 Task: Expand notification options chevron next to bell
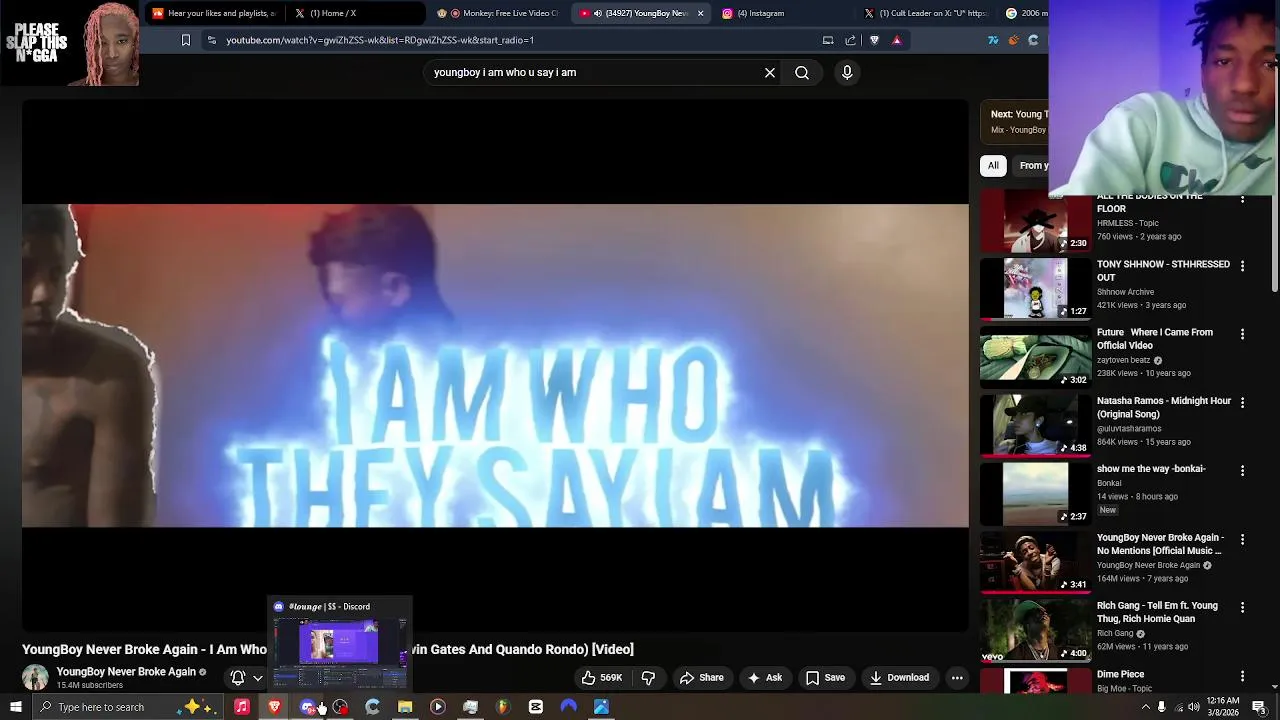(x=257, y=678)
